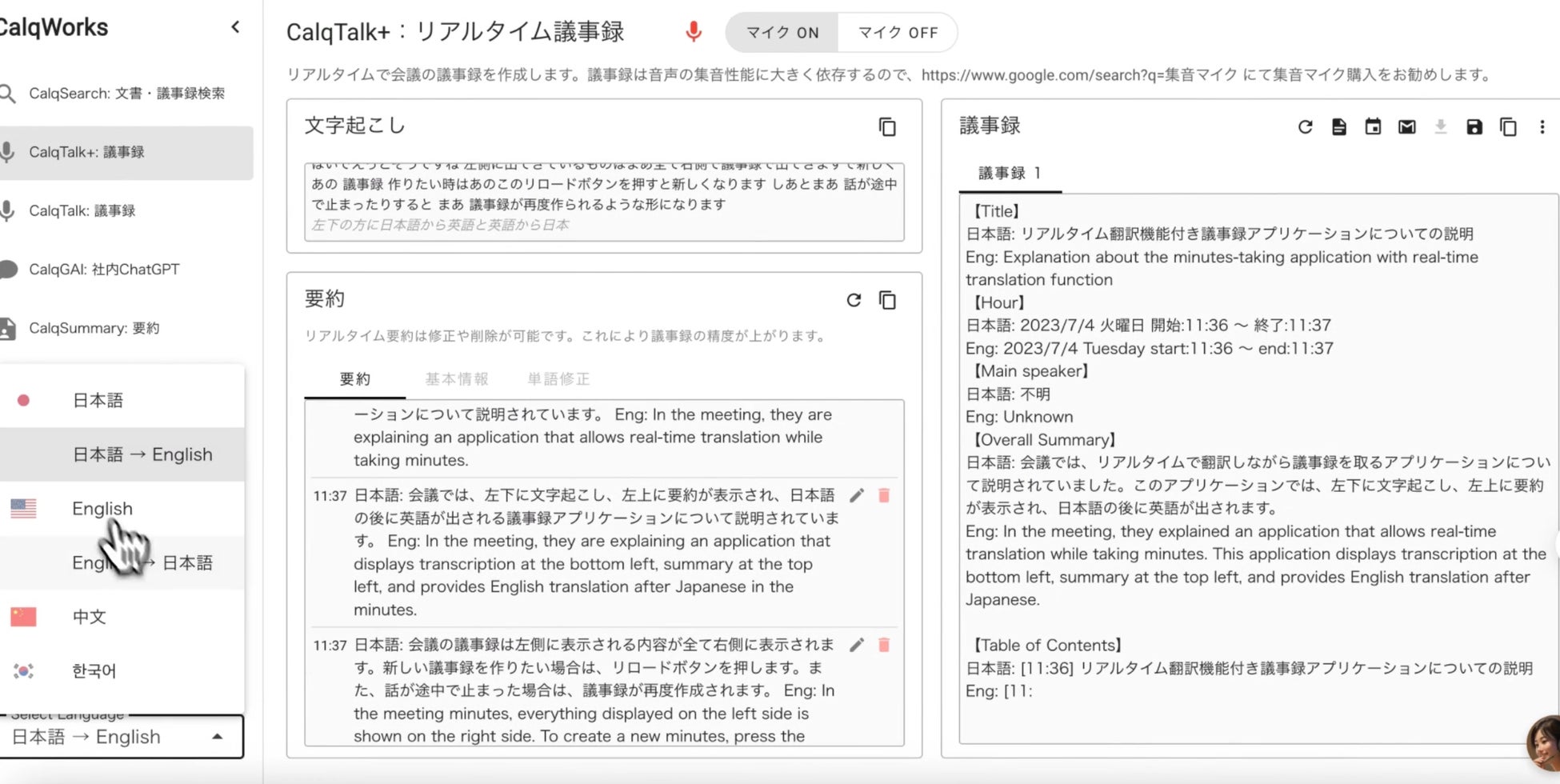Open CalqSummary 要約 in sidebar

click(x=126, y=328)
